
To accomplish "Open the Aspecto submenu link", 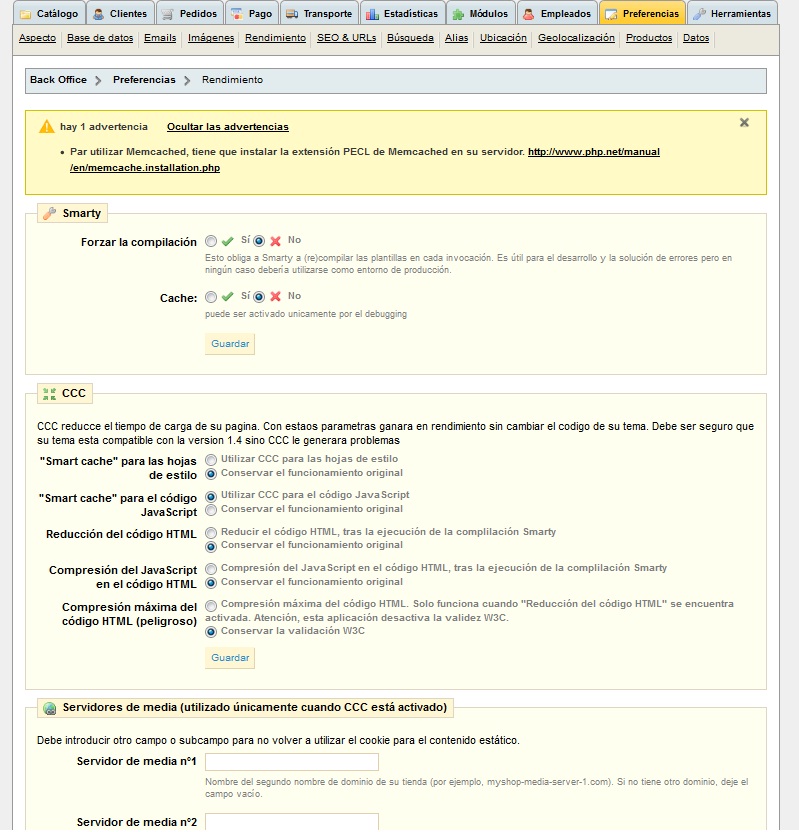I will [x=37, y=38].
